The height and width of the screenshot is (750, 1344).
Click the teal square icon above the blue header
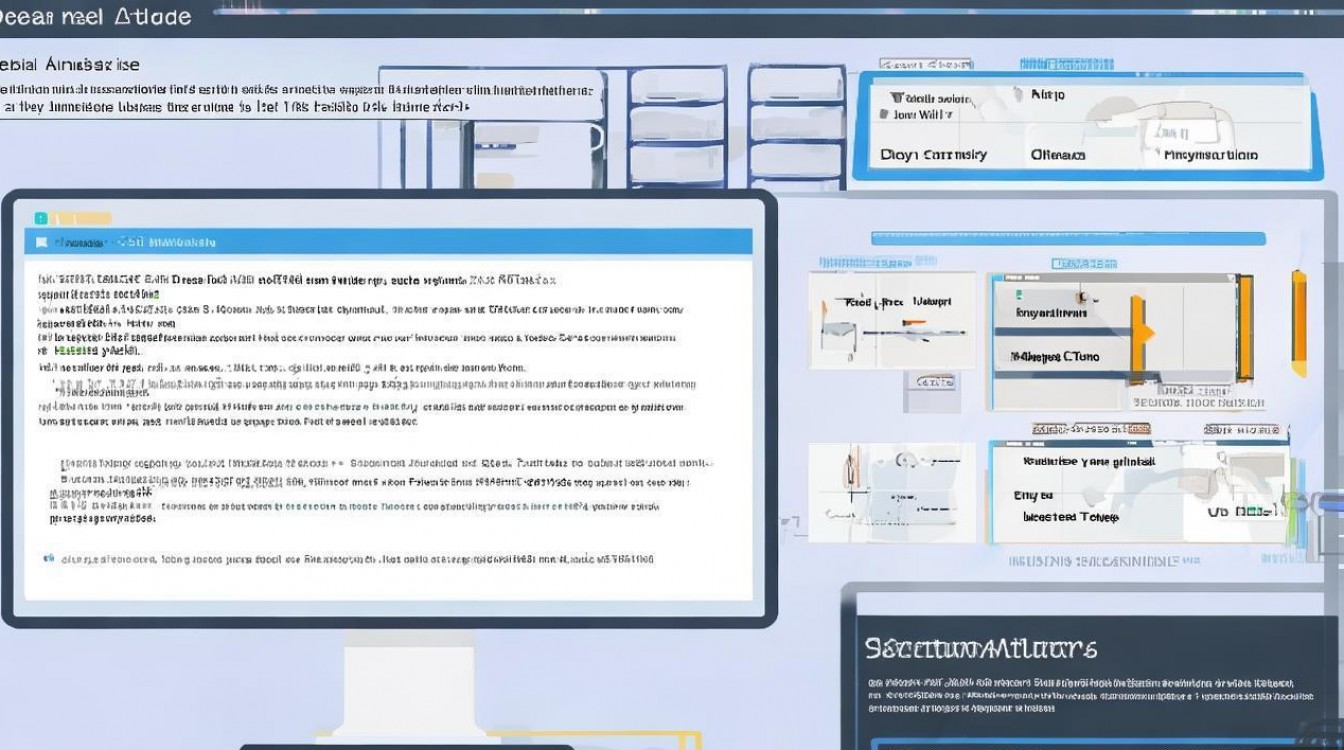40,218
